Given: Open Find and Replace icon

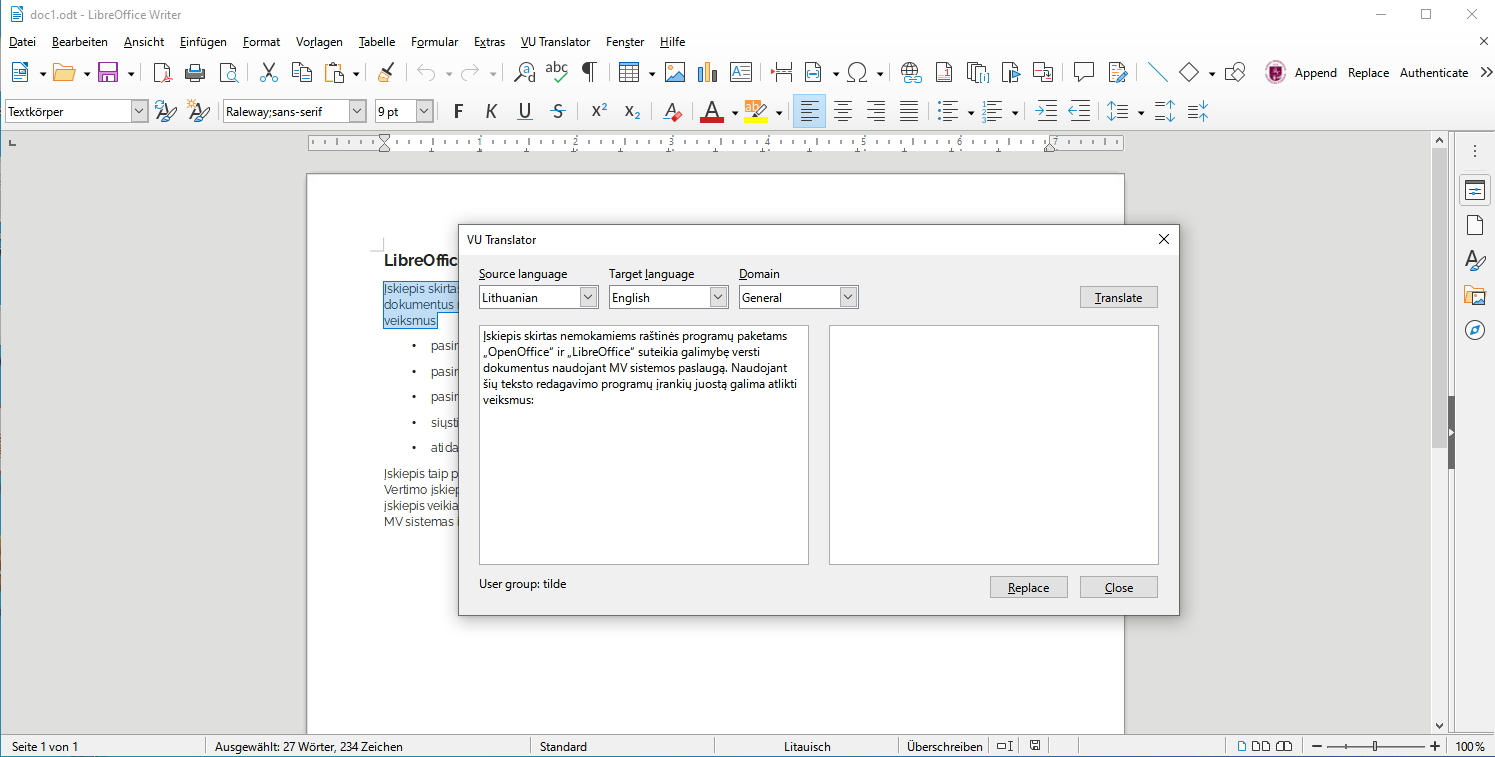Looking at the screenshot, I should point(524,72).
